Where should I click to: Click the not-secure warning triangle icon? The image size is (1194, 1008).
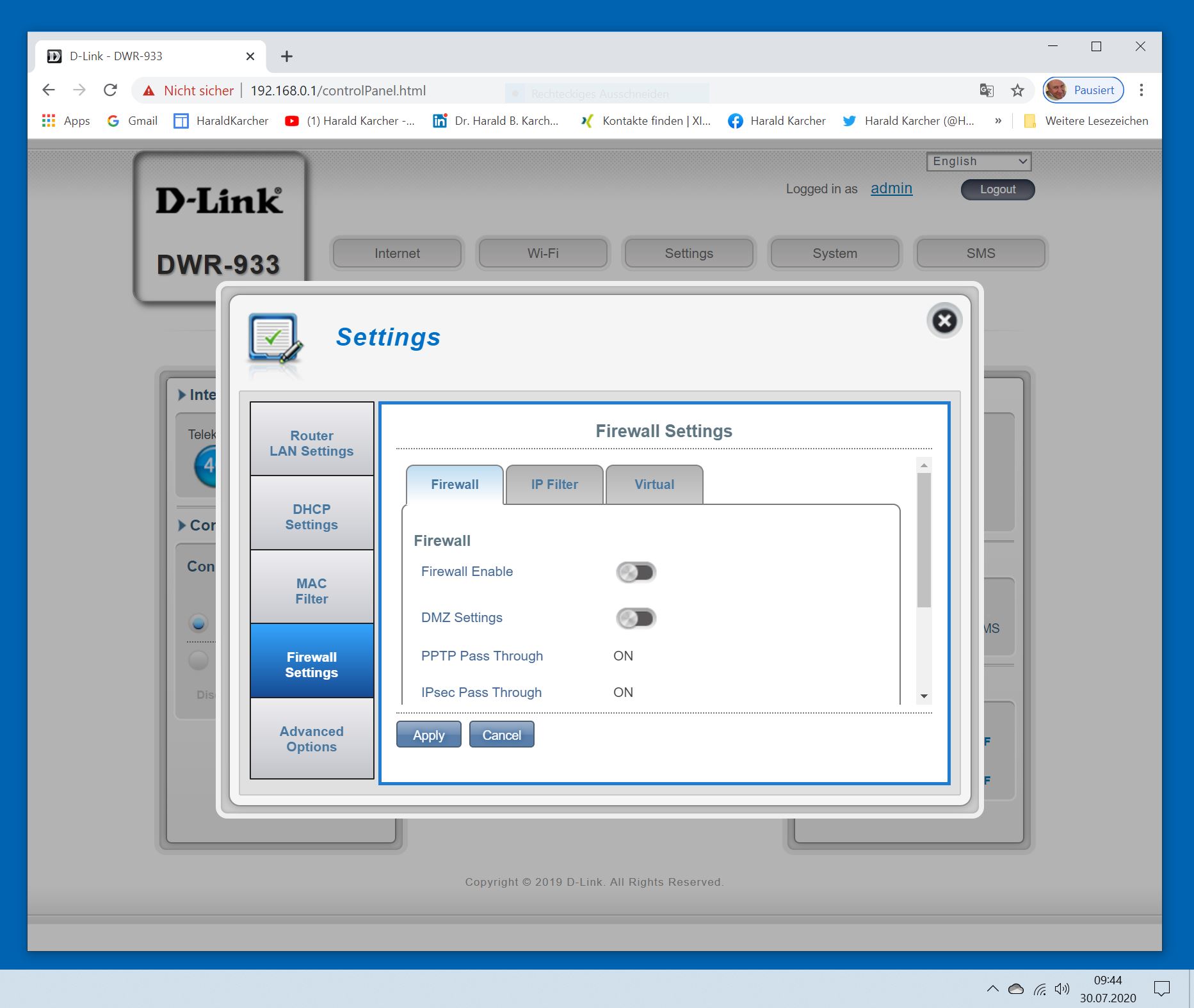(x=149, y=91)
